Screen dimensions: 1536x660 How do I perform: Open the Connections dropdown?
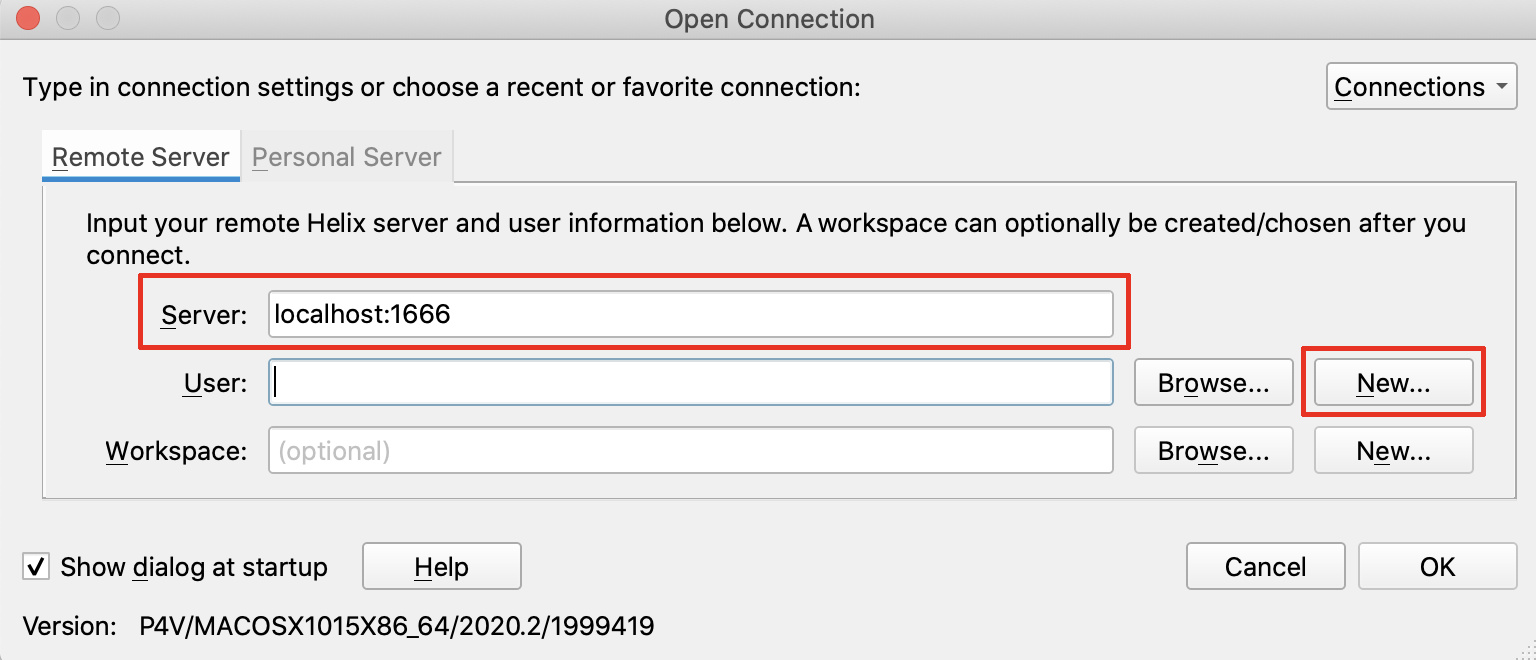coord(1421,88)
